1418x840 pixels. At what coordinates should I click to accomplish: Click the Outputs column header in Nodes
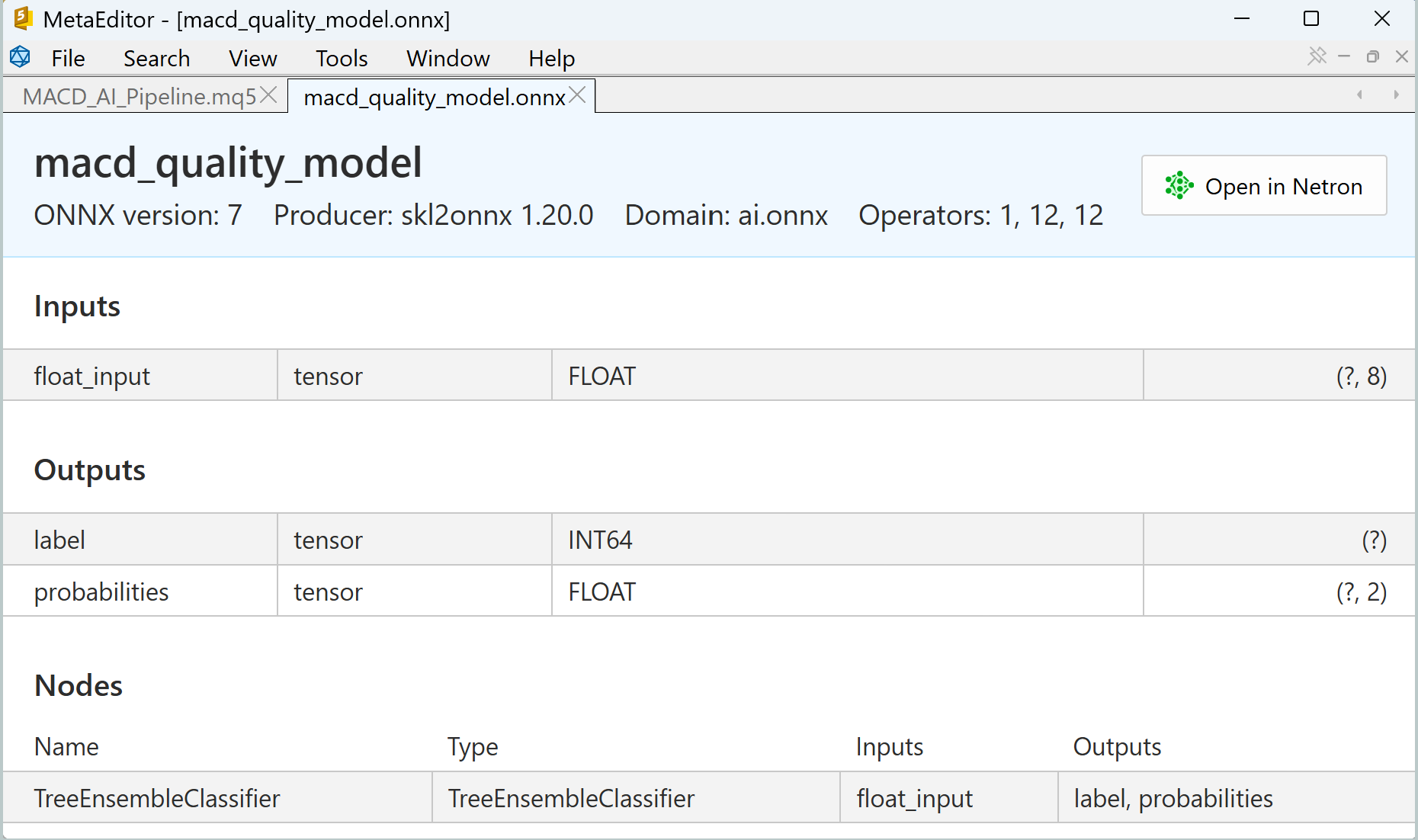click(x=1117, y=746)
